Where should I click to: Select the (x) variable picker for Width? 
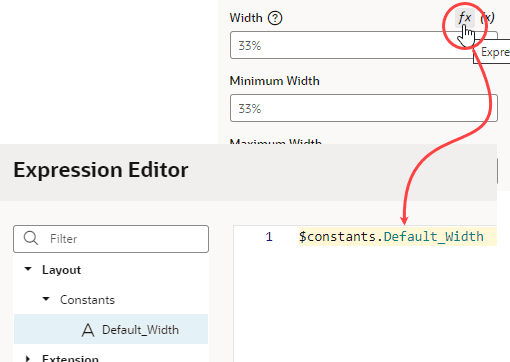(x=487, y=18)
